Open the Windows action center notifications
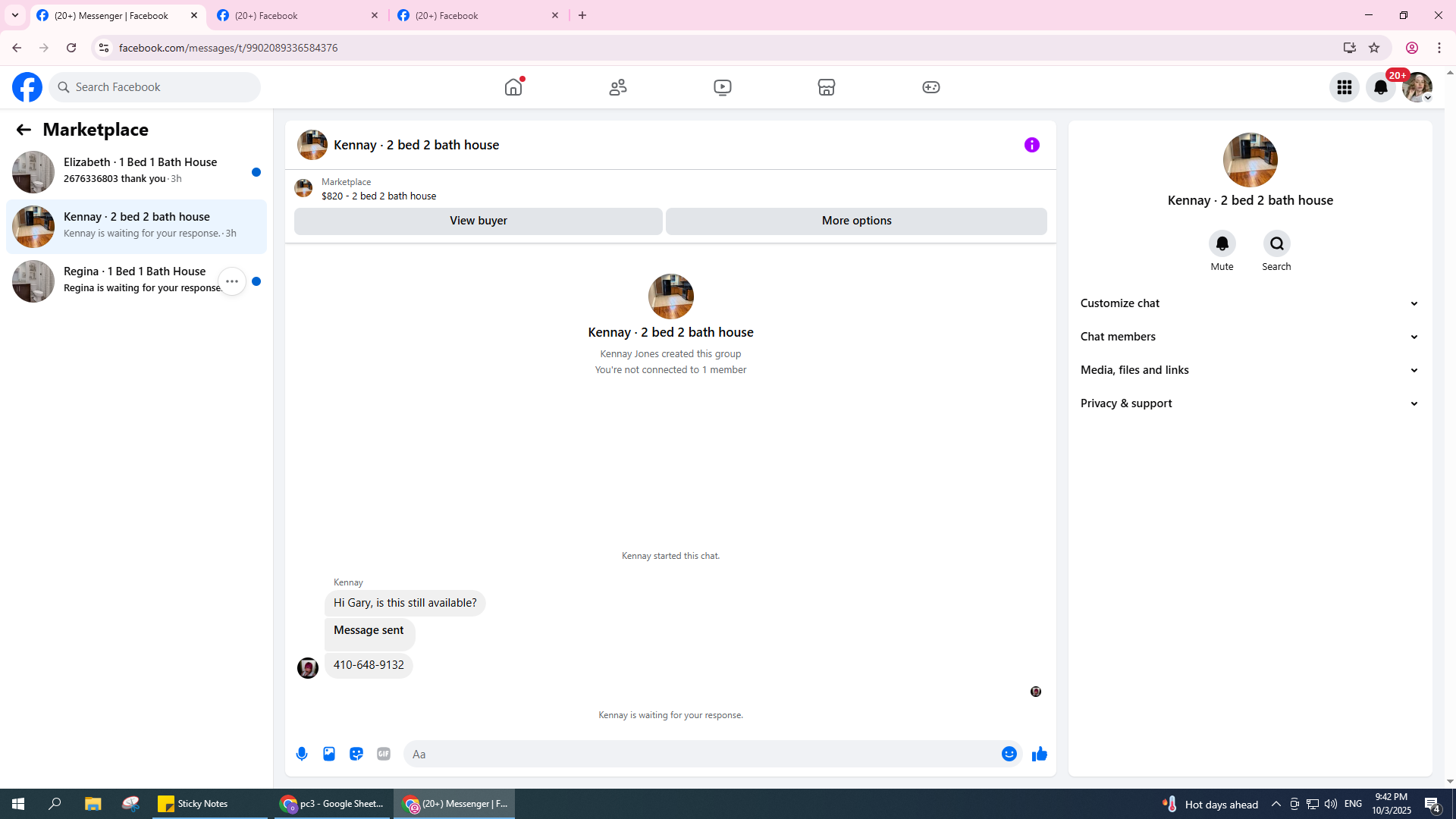 point(1432,804)
